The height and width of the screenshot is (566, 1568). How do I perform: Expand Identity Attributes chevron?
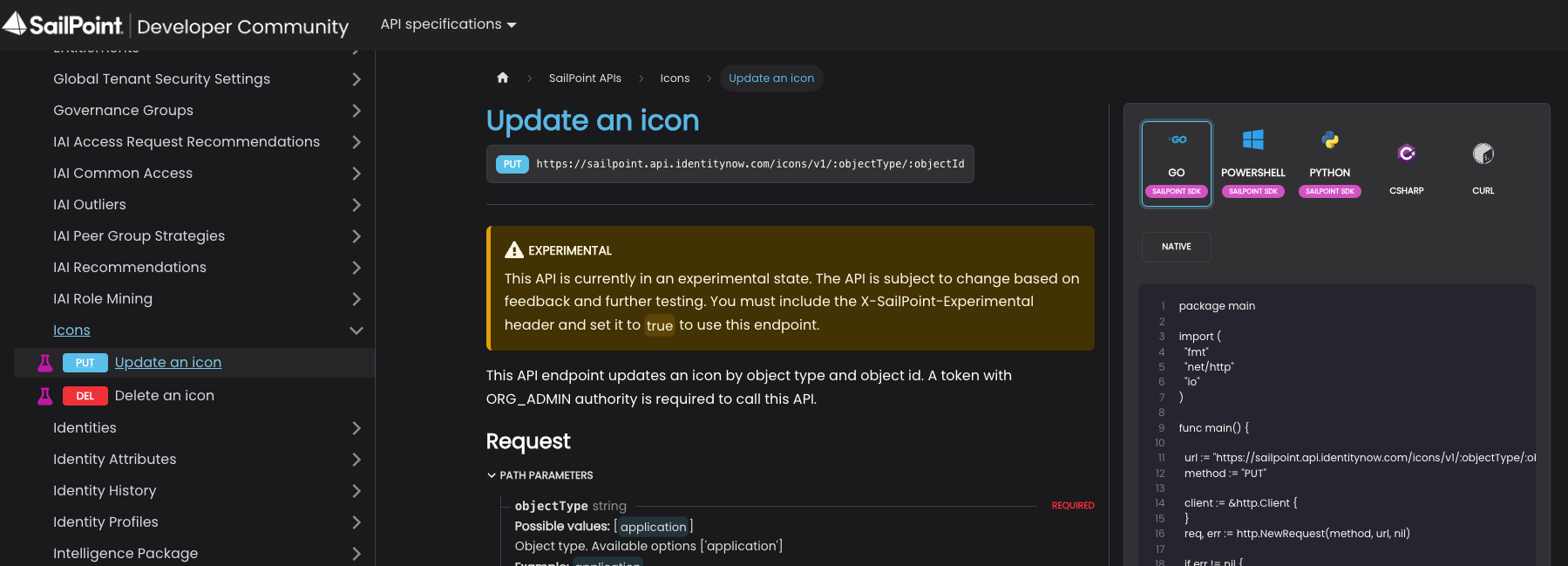point(356,460)
